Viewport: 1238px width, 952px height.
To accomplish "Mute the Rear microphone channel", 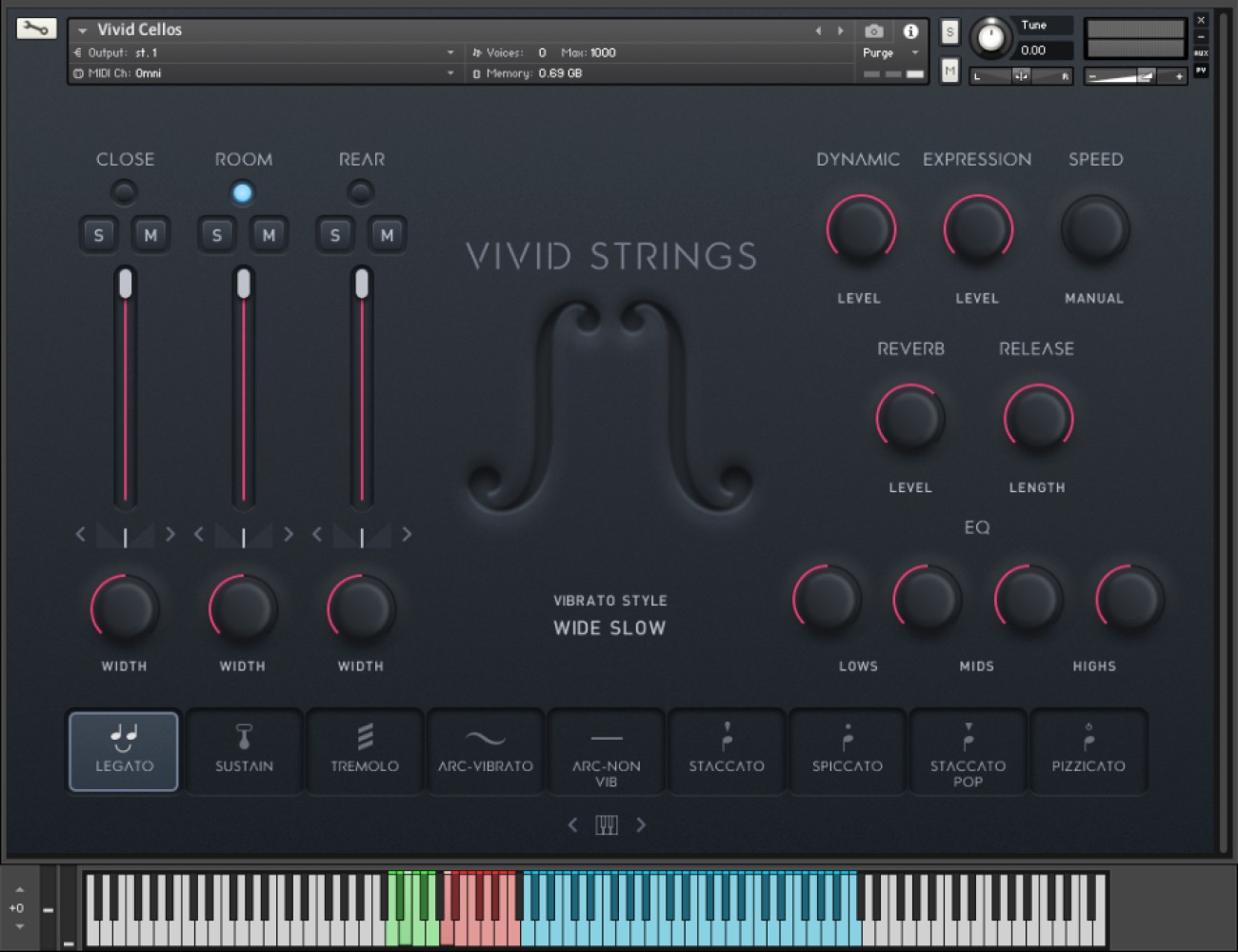I will pyautogui.click(x=387, y=235).
